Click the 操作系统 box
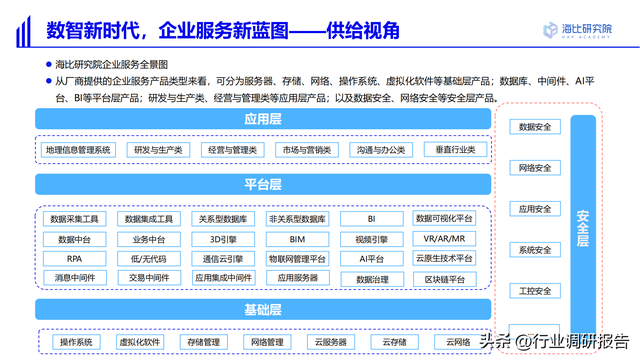The height and width of the screenshot is (360, 640). [x=76, y=342]
